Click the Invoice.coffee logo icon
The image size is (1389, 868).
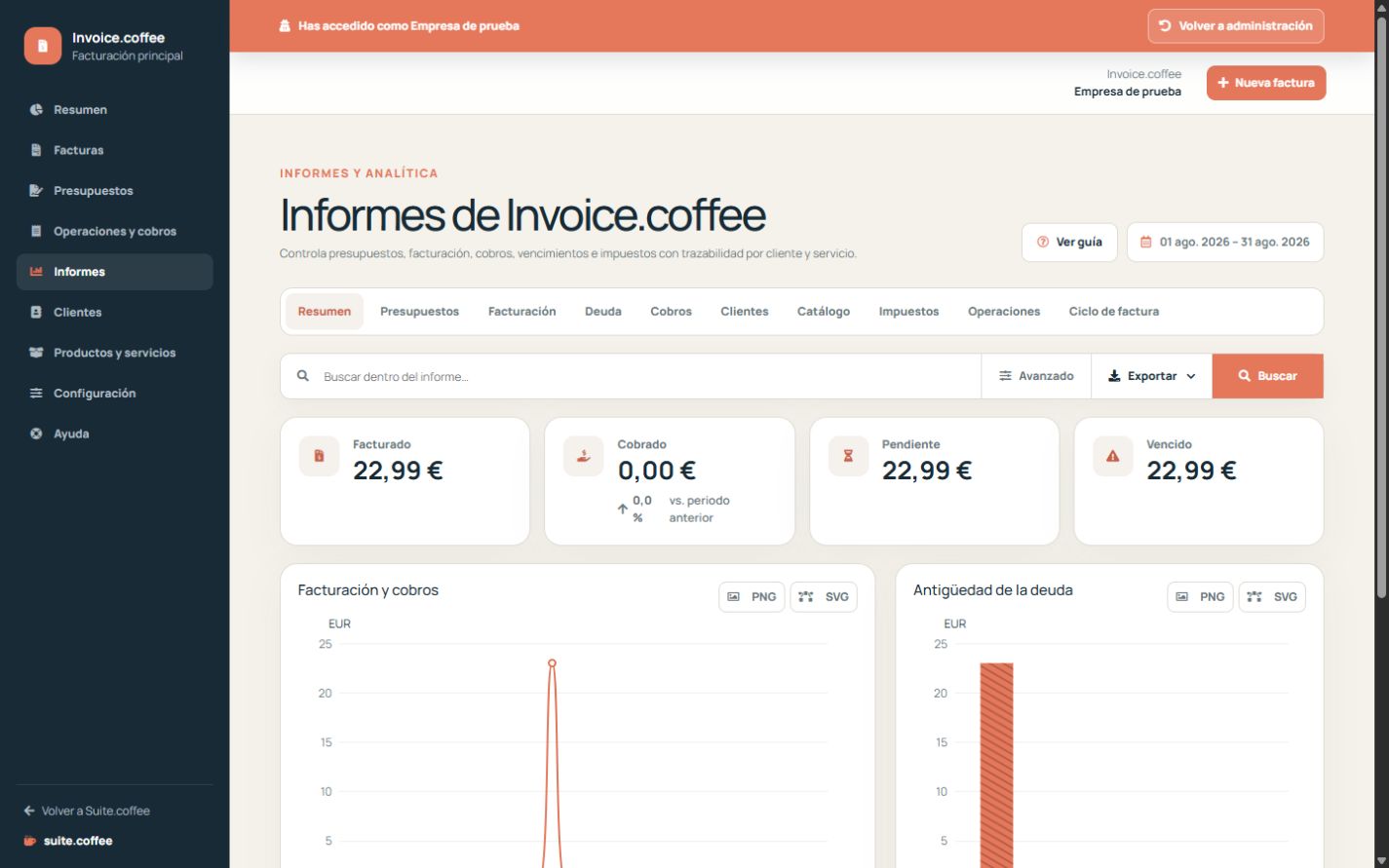pyautogui.click(x=43, y=46)
